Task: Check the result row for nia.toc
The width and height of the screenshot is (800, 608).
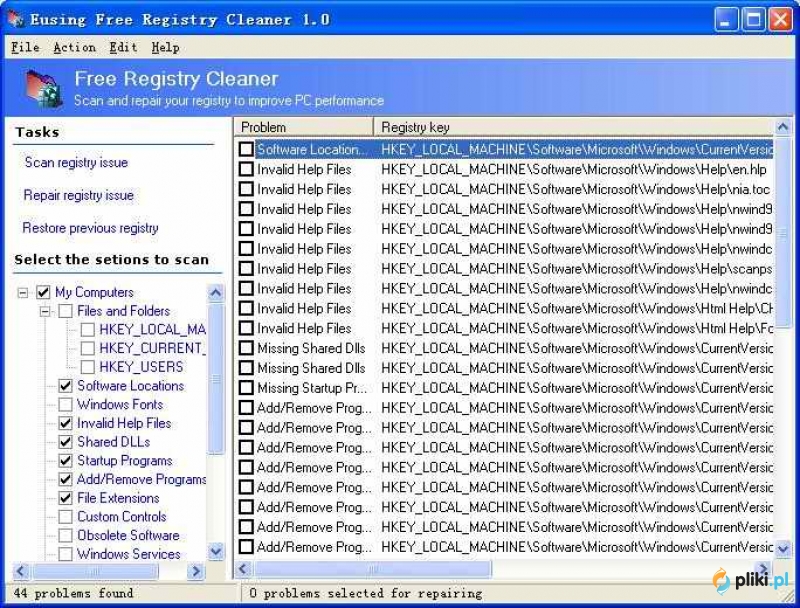Action: coord(246,189)
